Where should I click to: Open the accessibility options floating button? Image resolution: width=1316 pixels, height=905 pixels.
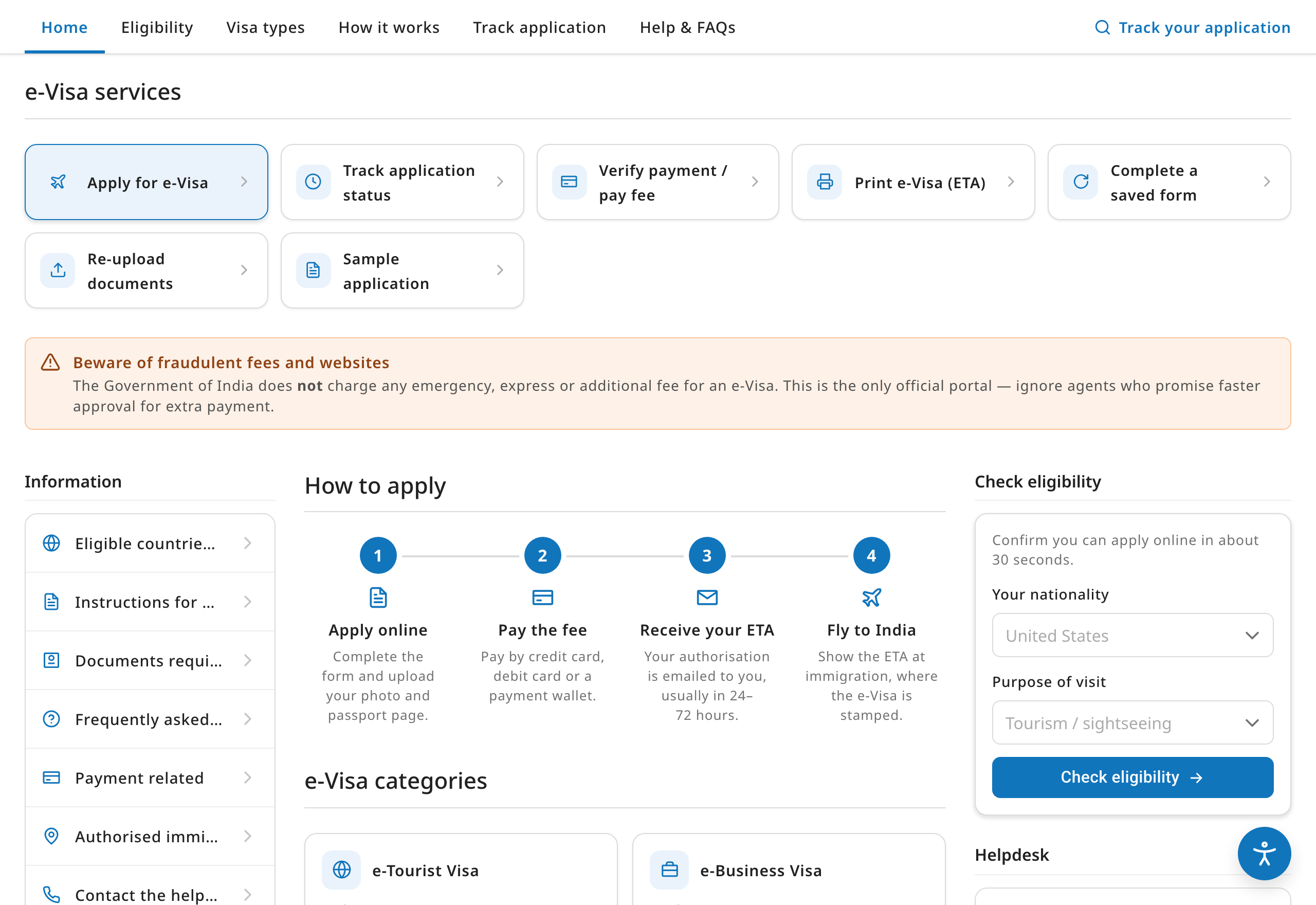[x=1264, y=854]
